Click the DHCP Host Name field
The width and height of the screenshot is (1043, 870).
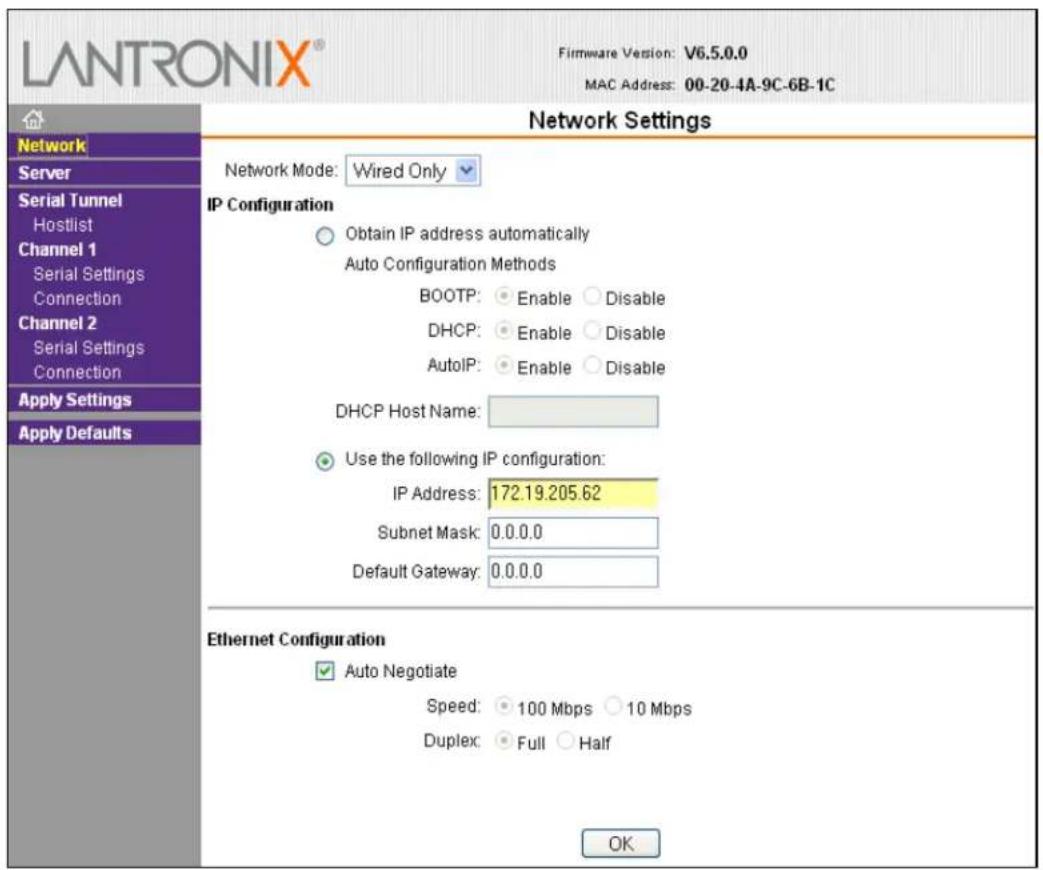[573, 412]
